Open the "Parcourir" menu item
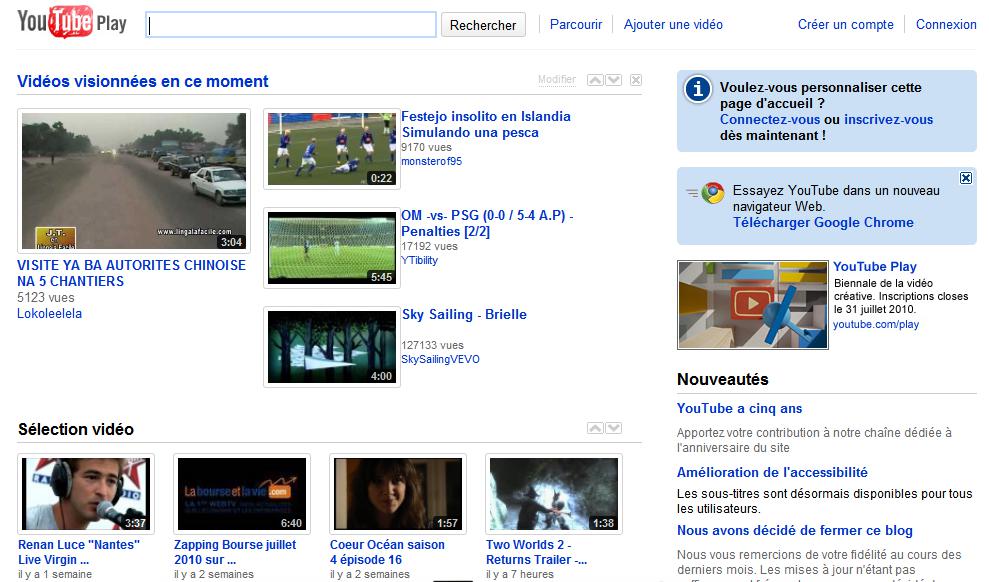Screen dimensions: 989x582 (x=575, y=24)
